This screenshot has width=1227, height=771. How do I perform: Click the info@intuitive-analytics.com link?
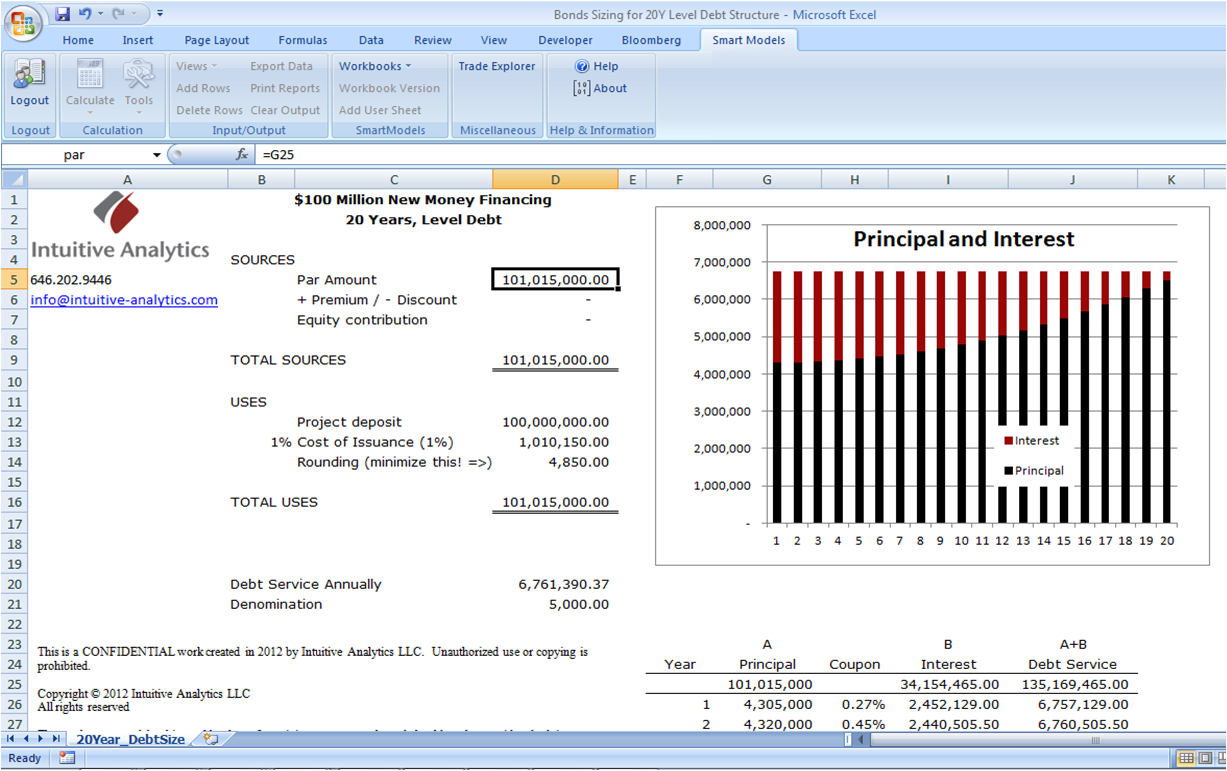[x=123, y=300]
